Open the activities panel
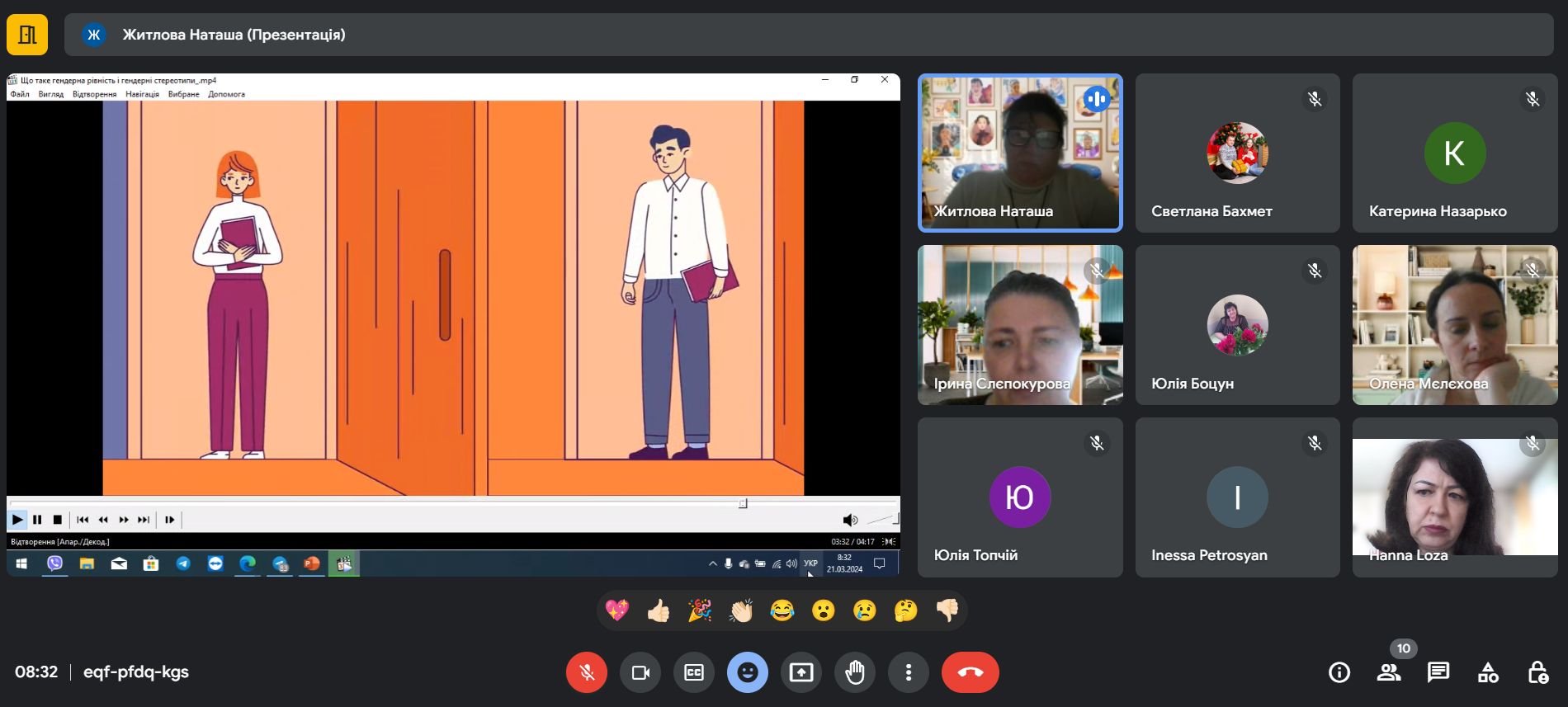Image resolution: width=1568 pixels, height=707 pixels. pos(1488,672)
